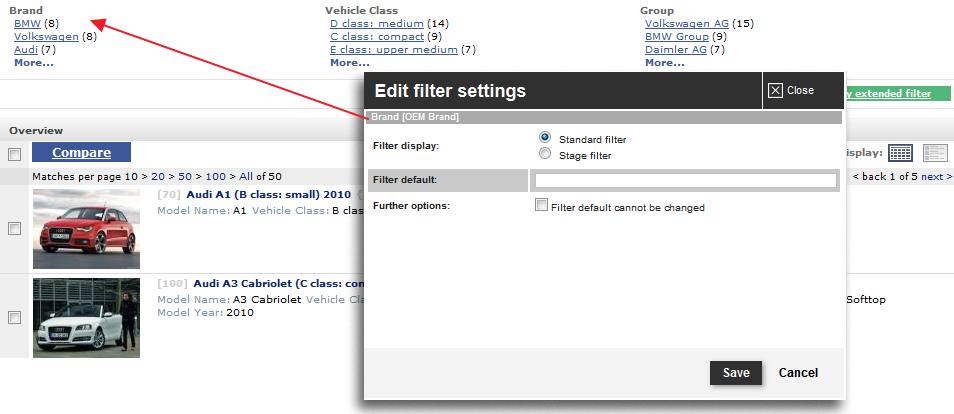
Task: Check the Audi A1 row checkbox
Action: pyautogui.click(x=15, y=228)
